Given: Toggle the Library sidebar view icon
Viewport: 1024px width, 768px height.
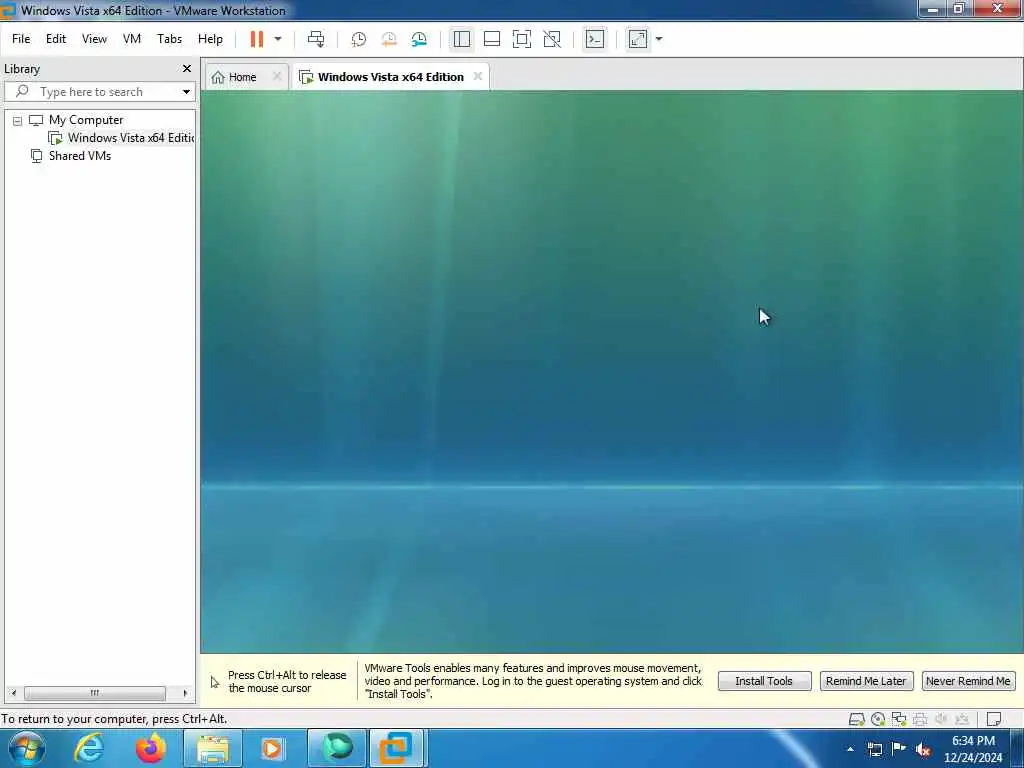Looking at the screenshot, I should coord(462,39).
